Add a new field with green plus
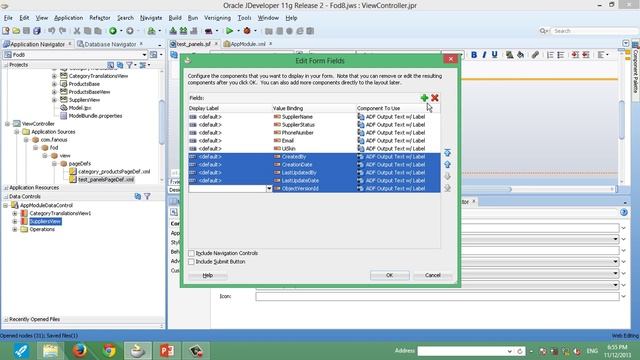Image resolution: width=640 pixels, height=360 pixels. click(x=424, y=98)
